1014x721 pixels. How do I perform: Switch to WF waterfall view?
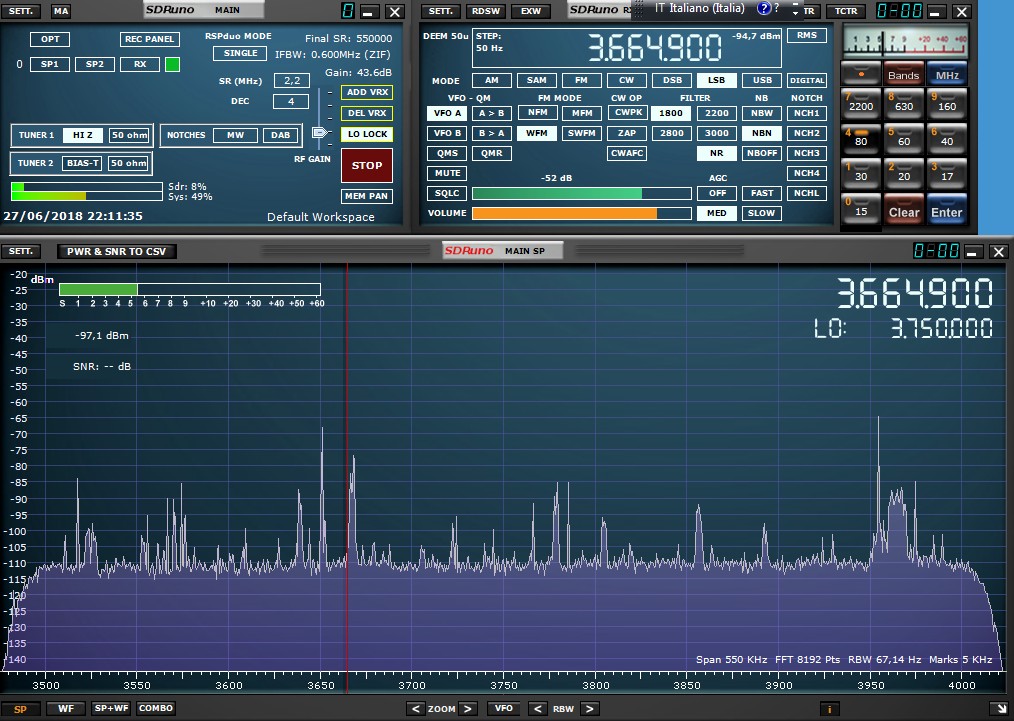pyautogui.click(x=66, y=709)
